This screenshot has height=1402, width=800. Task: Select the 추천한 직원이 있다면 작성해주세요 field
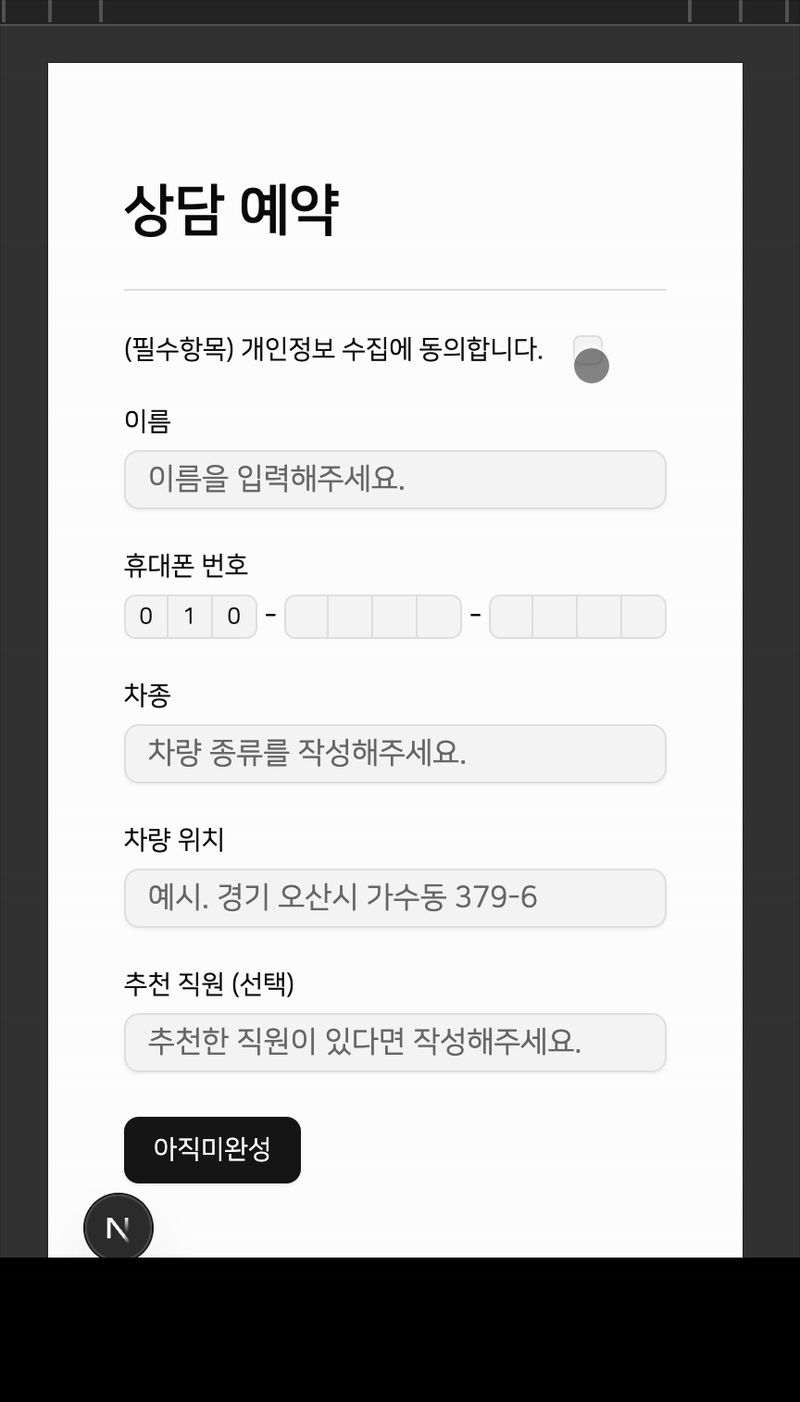pyautogui.click(x=395, y=1043)
